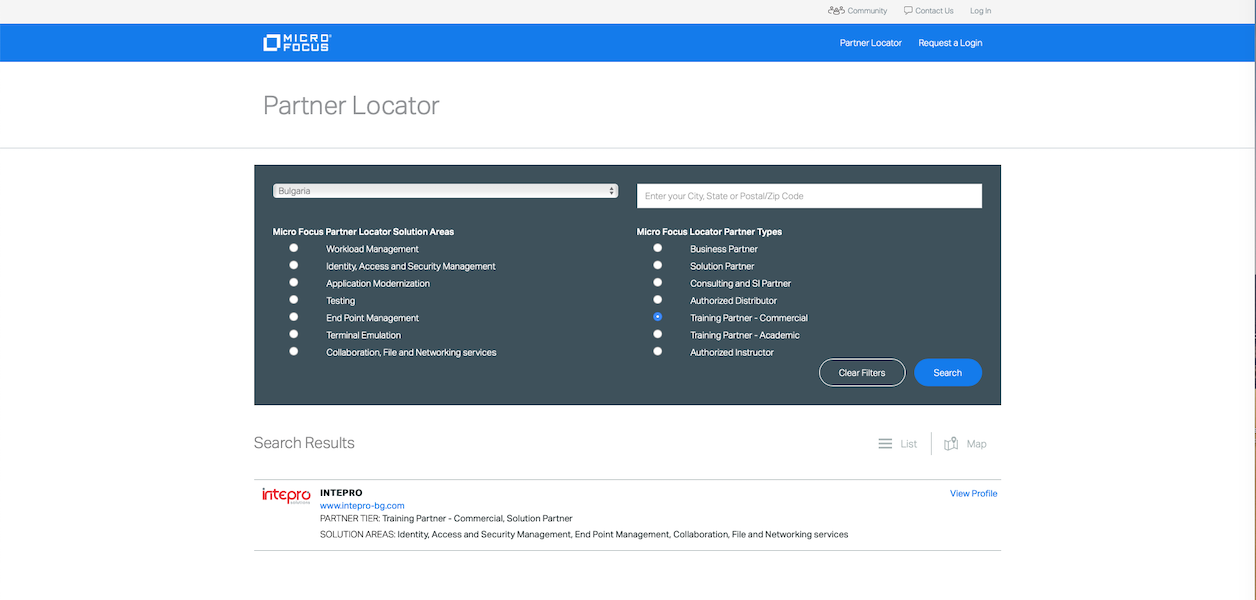Click the Log In link
The image size is (1256, 600).
click(980, 11)
